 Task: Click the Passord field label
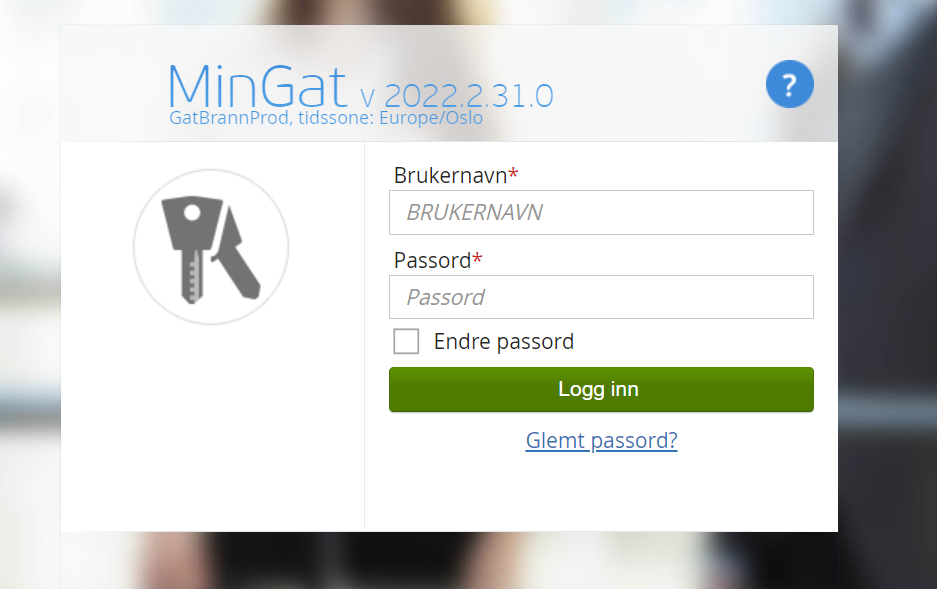[x=433, y=260]
